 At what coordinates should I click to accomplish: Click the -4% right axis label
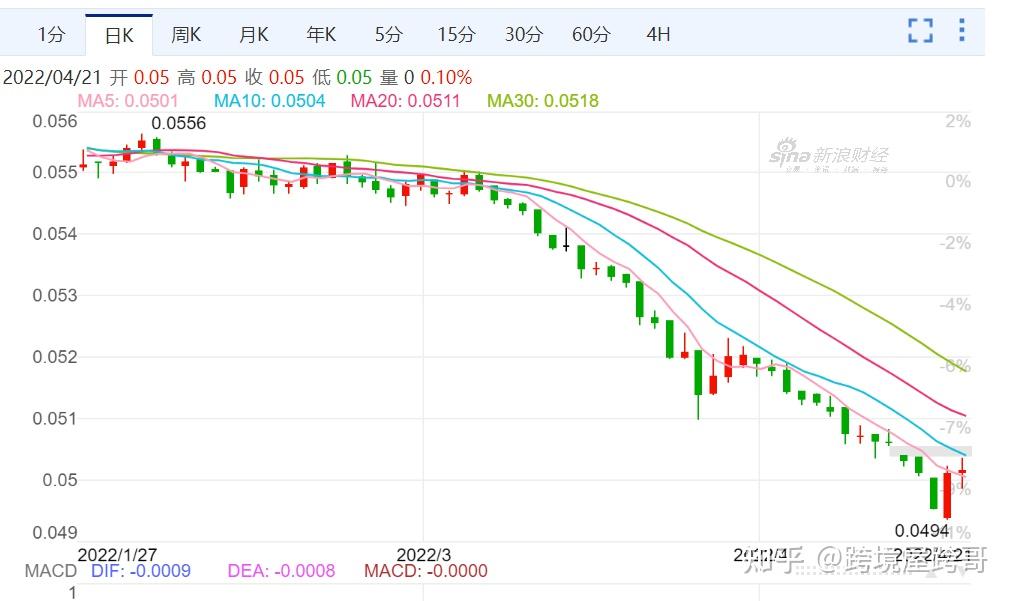[955, 305]
